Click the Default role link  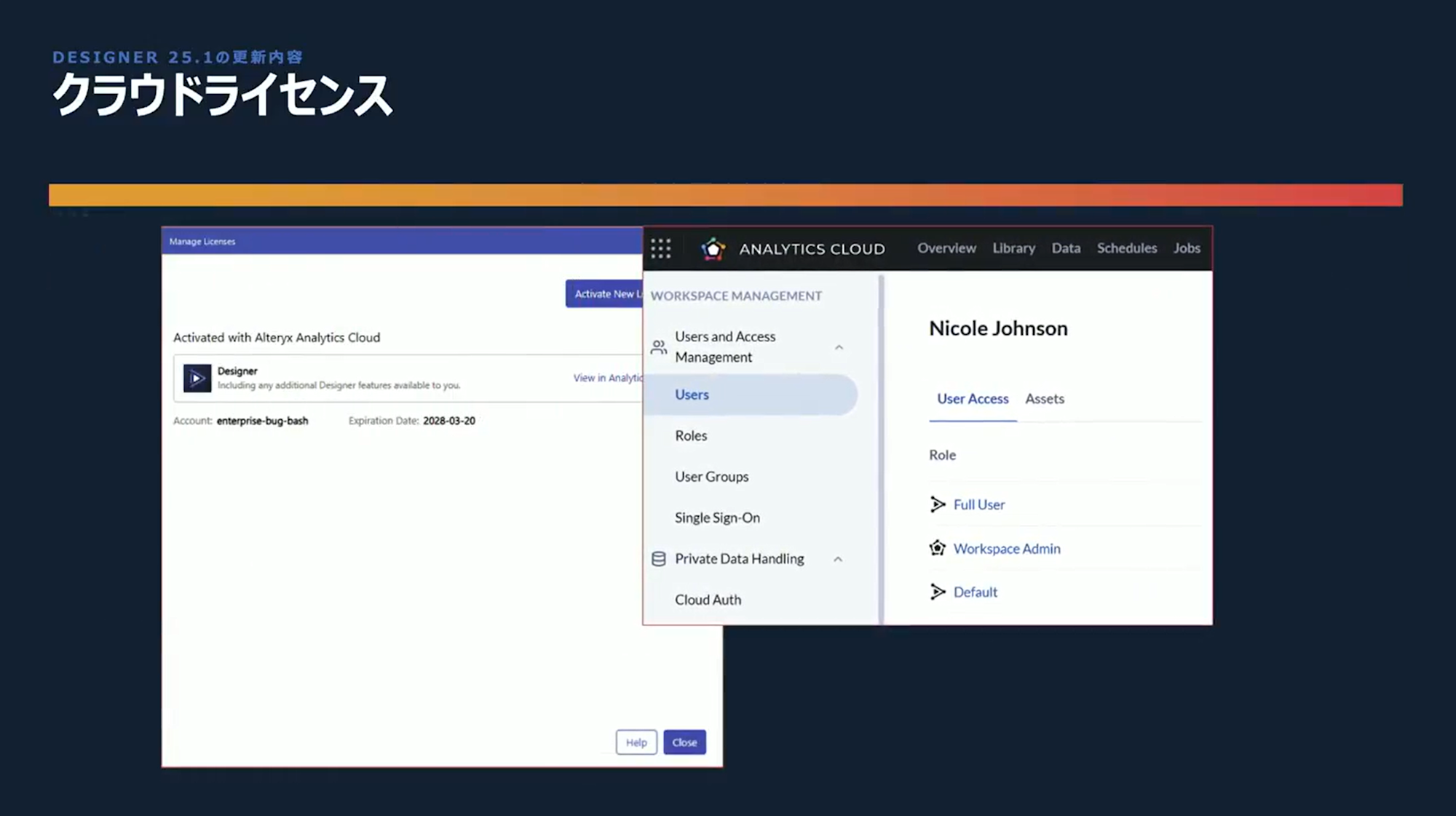pos(976,593)
